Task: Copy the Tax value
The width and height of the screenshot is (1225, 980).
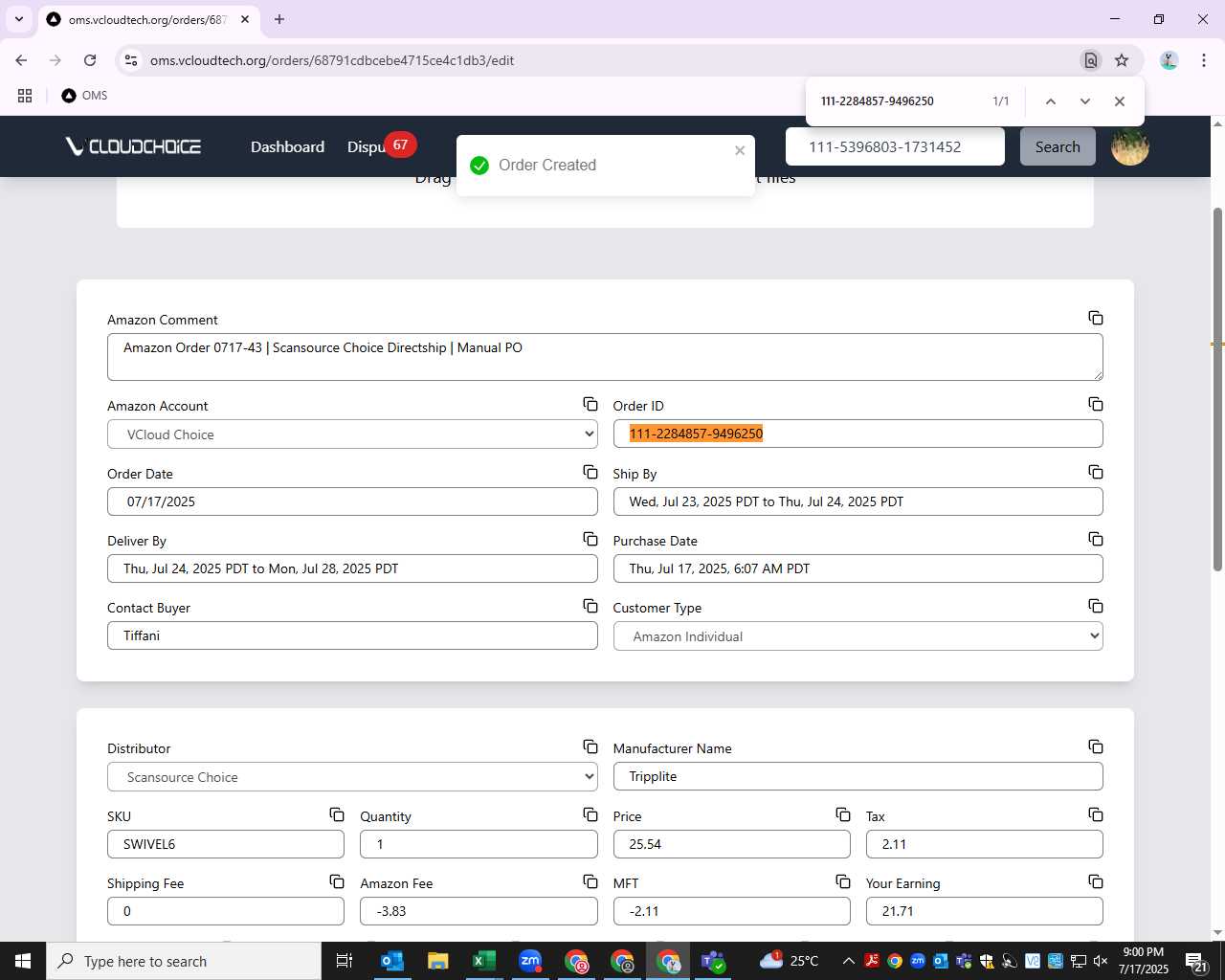Action: [1096, 814]
